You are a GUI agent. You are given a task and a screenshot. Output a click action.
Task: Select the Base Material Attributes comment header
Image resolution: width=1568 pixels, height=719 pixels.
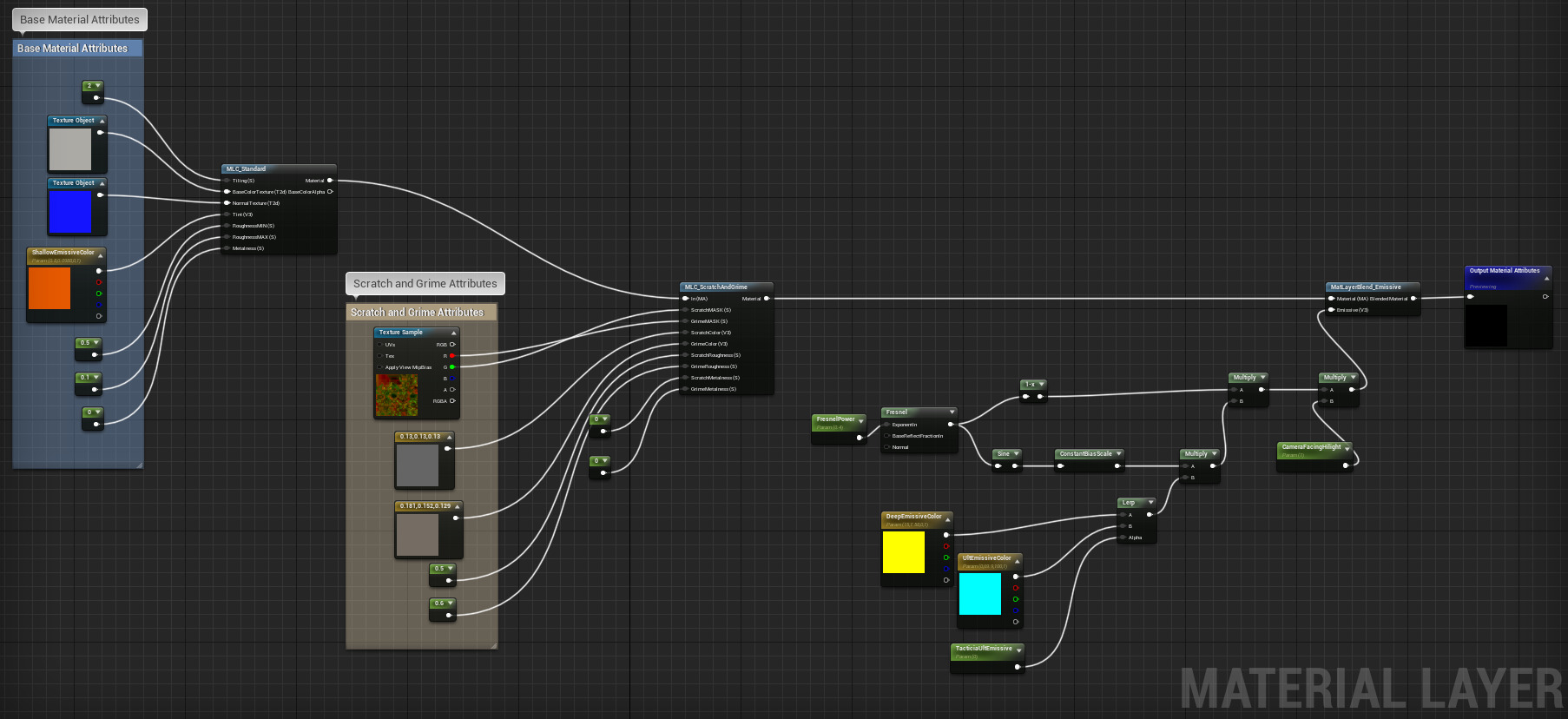[x=73, y=49]
